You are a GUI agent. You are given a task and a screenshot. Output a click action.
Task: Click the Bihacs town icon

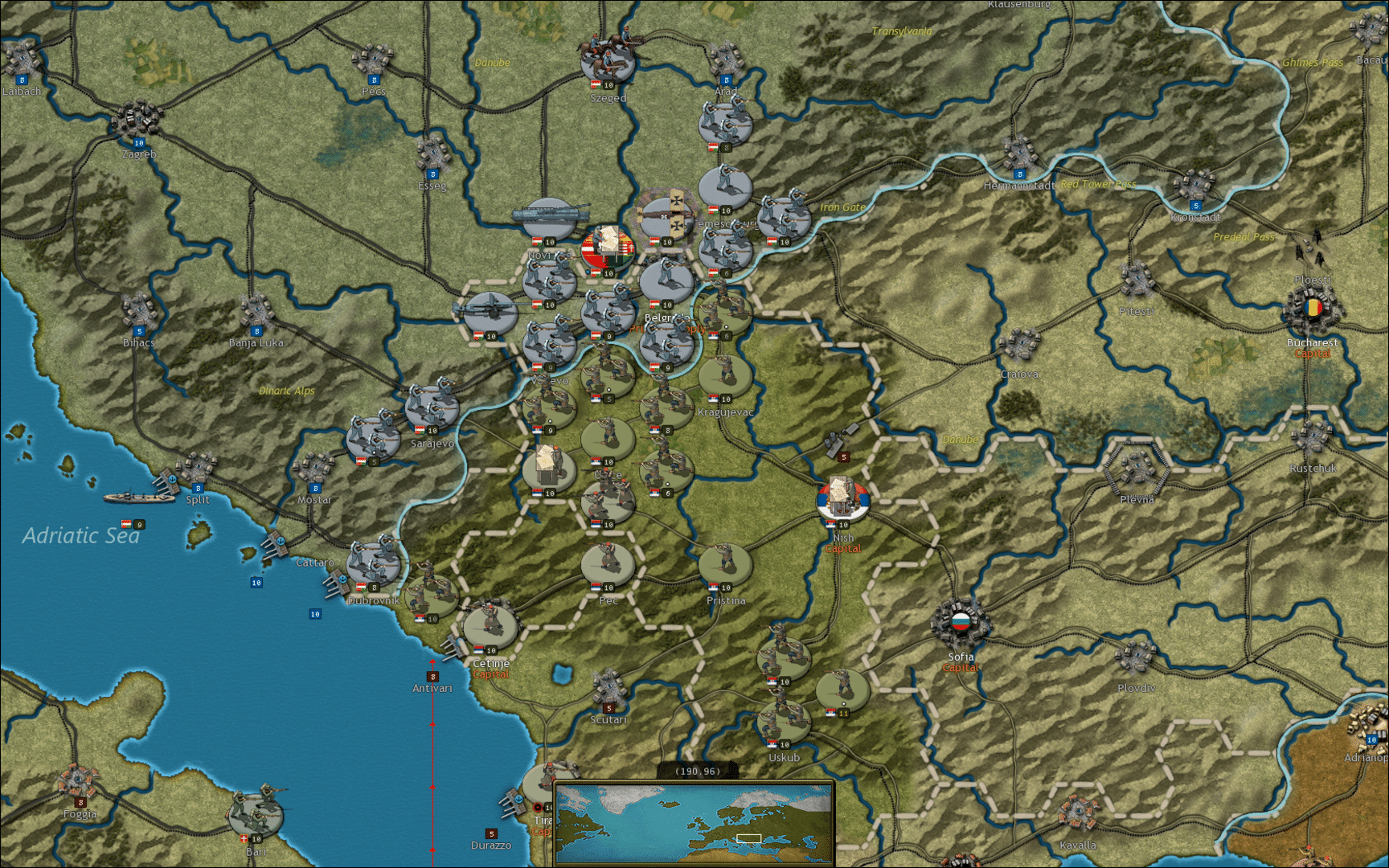point(138,311)
